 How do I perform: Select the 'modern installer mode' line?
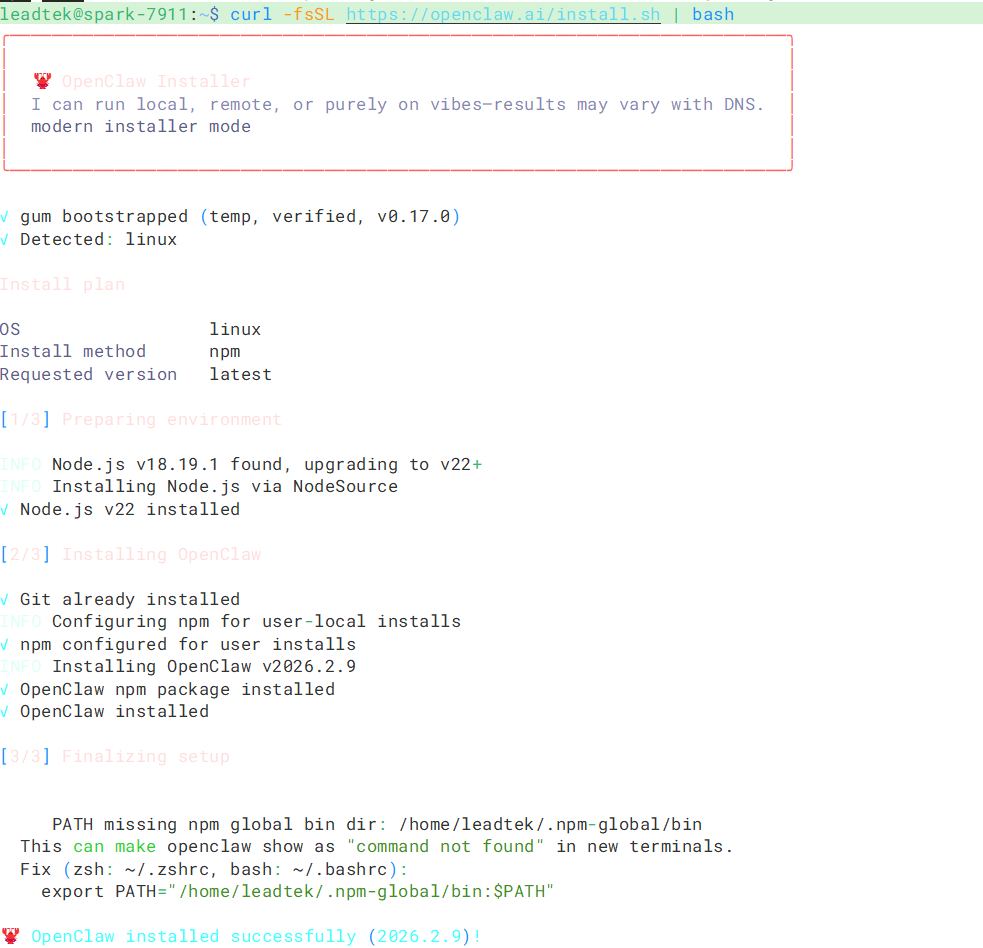tap(141, 127)
